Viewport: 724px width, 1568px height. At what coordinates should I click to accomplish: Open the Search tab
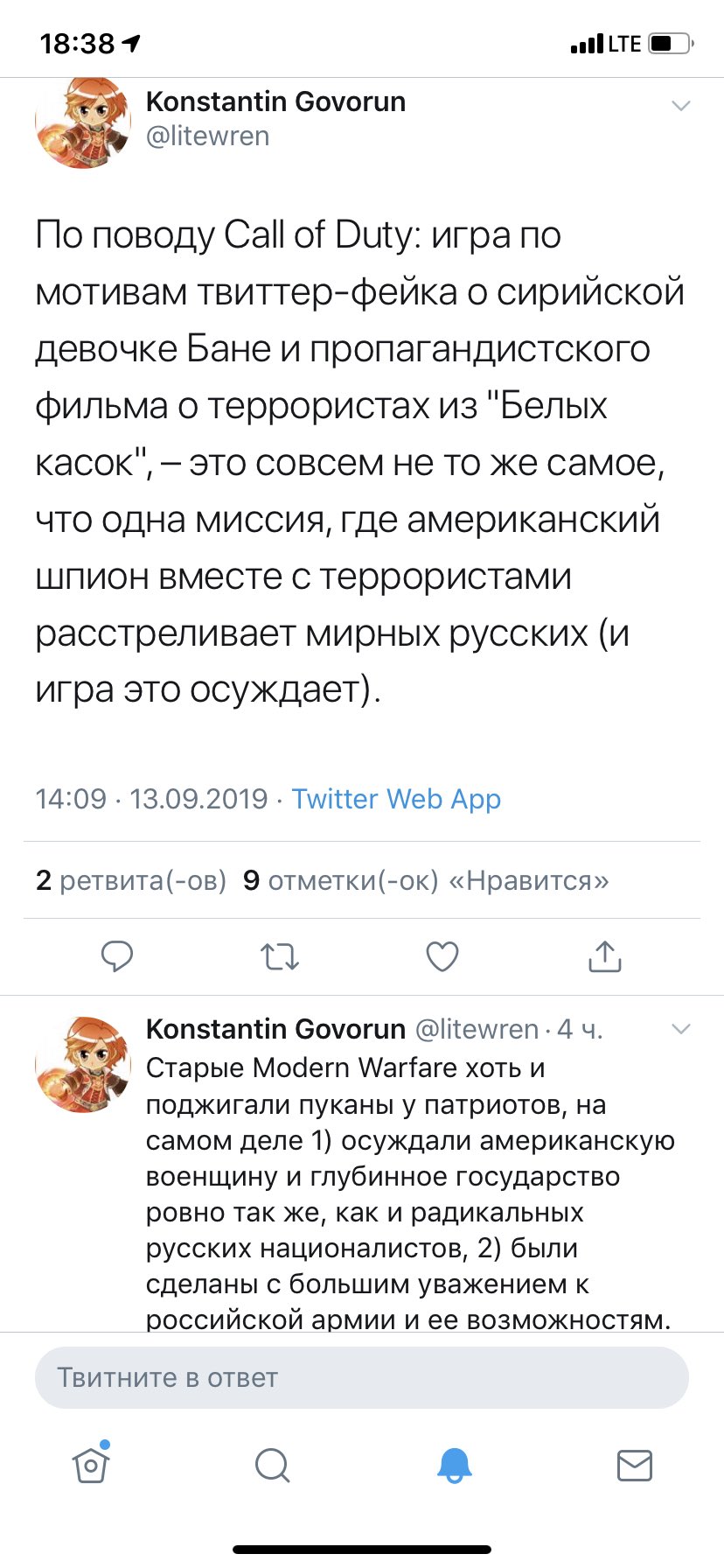coord(272,1464)
